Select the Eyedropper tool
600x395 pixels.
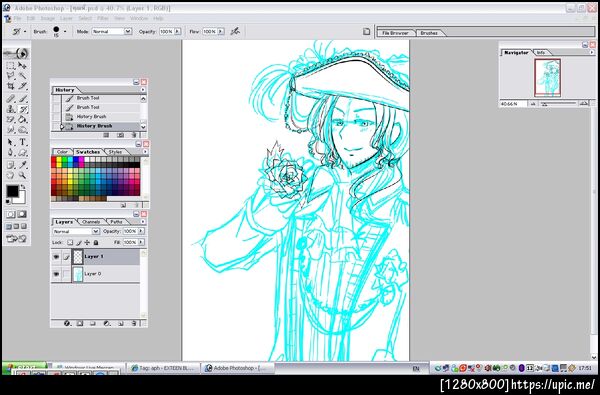click(x=23, y=165)
